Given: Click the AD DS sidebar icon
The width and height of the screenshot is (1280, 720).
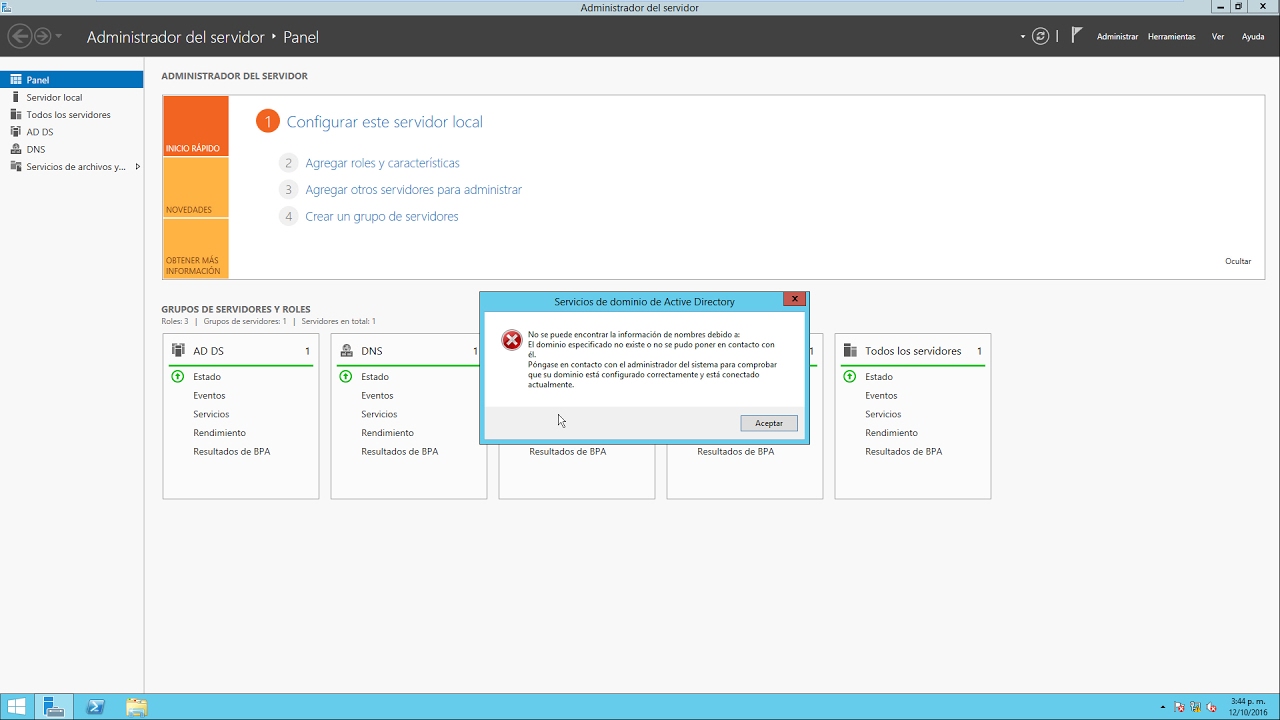Looking at the screenshot, I should 16,132.
